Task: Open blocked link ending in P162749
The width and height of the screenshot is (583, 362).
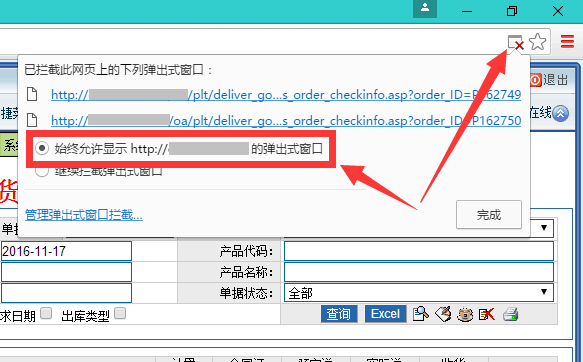Action: [286, 95]
